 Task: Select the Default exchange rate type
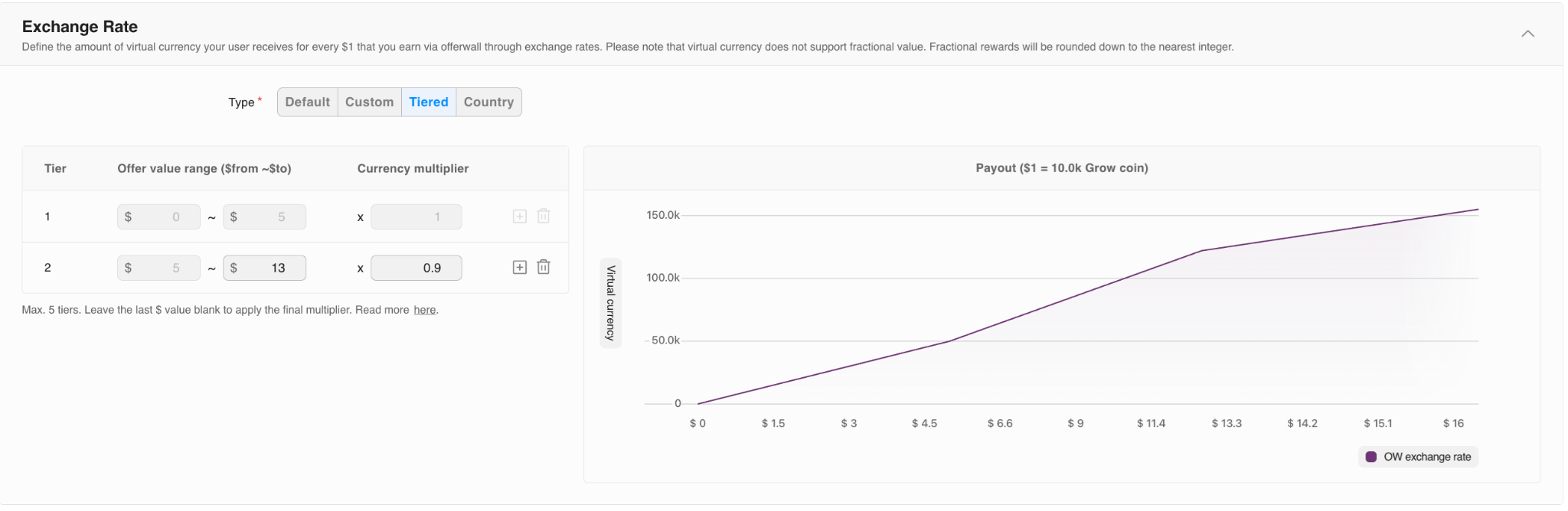(x=307, y=102)
